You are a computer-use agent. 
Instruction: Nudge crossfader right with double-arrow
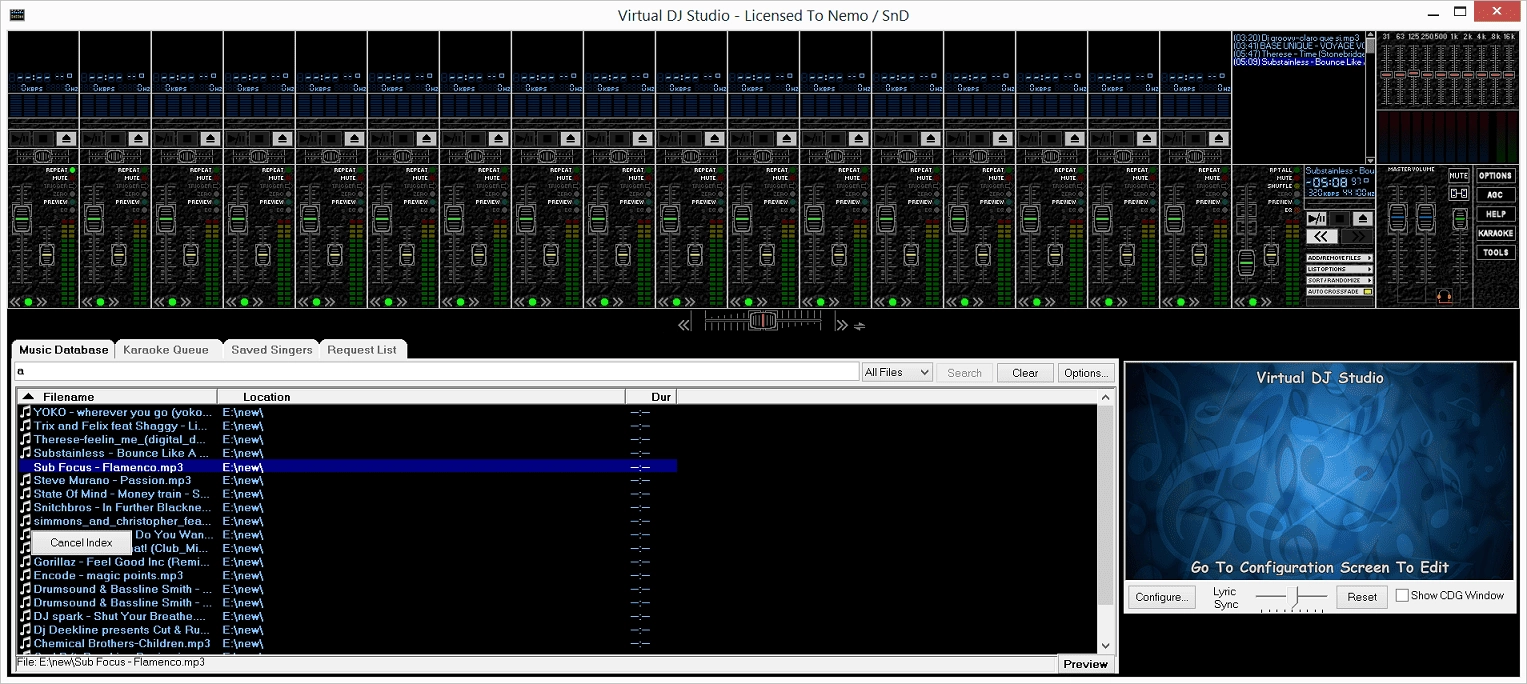click(x=842, y=324)
